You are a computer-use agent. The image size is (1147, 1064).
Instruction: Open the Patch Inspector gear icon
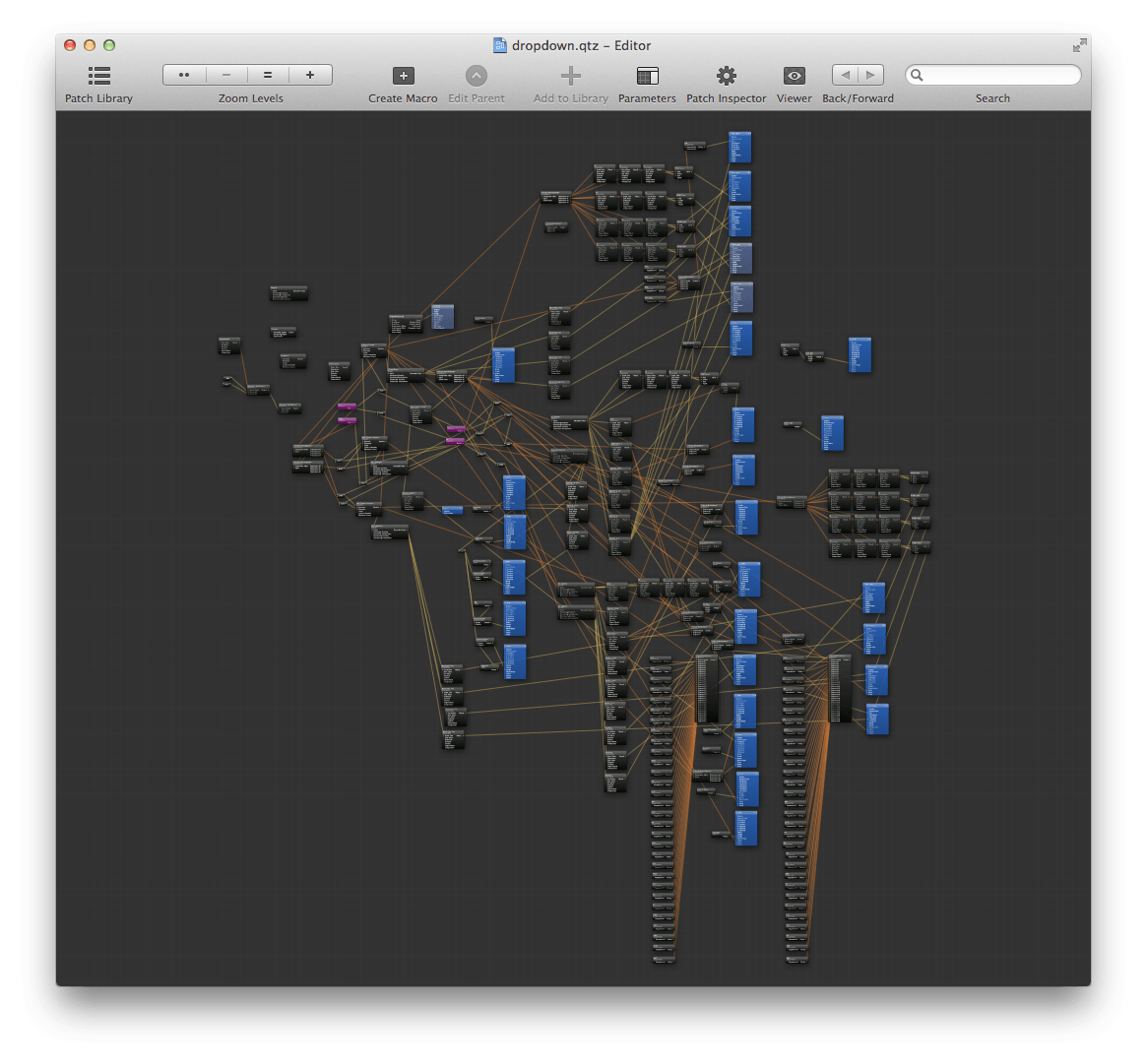[x=726, y=76]
